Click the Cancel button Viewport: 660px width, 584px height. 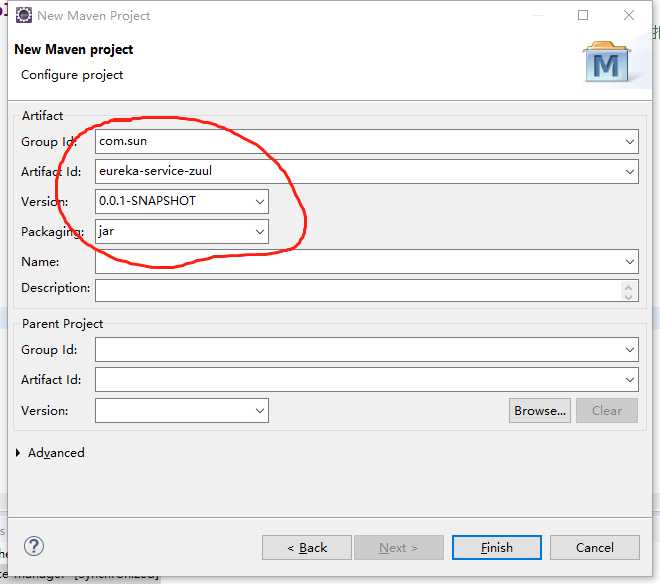coord(595,547)
